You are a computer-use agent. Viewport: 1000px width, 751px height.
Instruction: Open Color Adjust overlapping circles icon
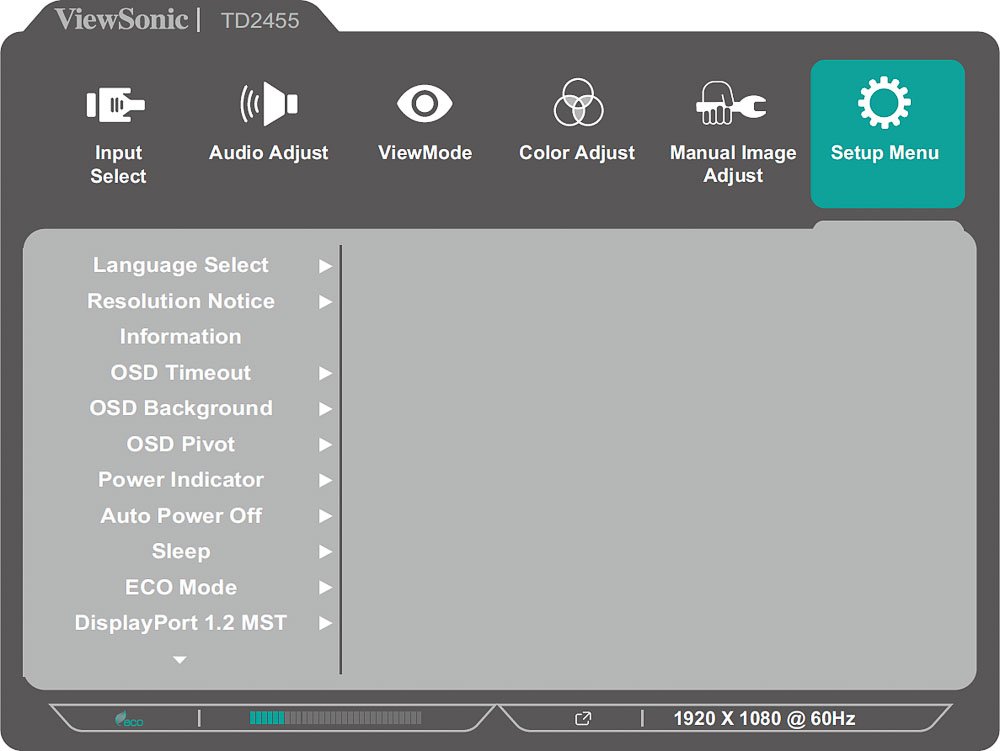577,103
